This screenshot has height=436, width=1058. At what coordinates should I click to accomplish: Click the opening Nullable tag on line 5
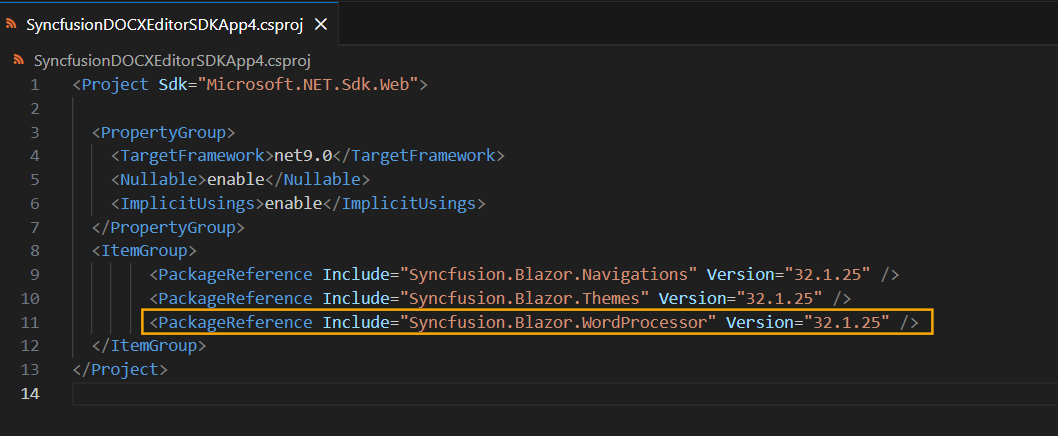pyautogui.click(x=159, y=180)
